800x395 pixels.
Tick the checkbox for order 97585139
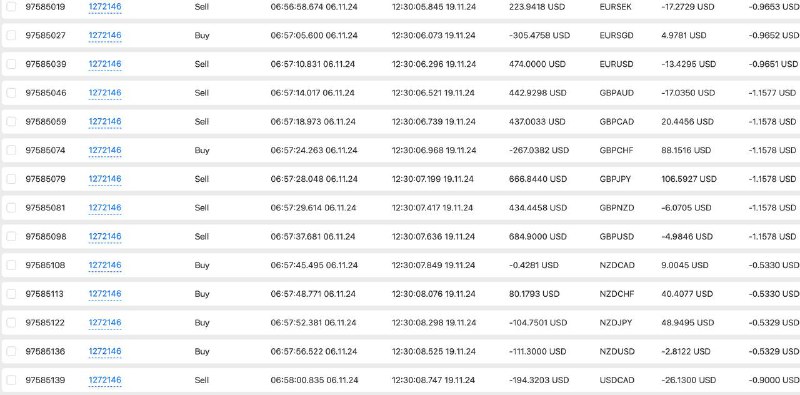click(11, 380)
